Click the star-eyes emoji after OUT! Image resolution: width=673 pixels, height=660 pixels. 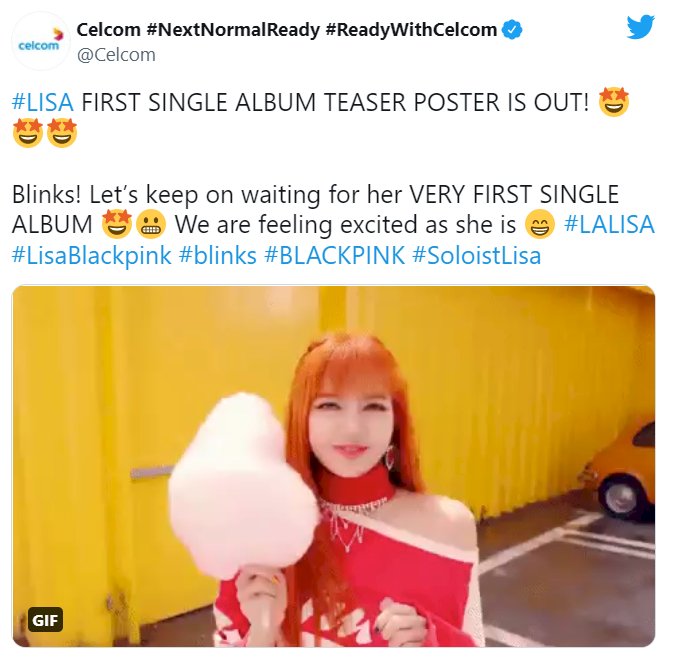[613, 102]
